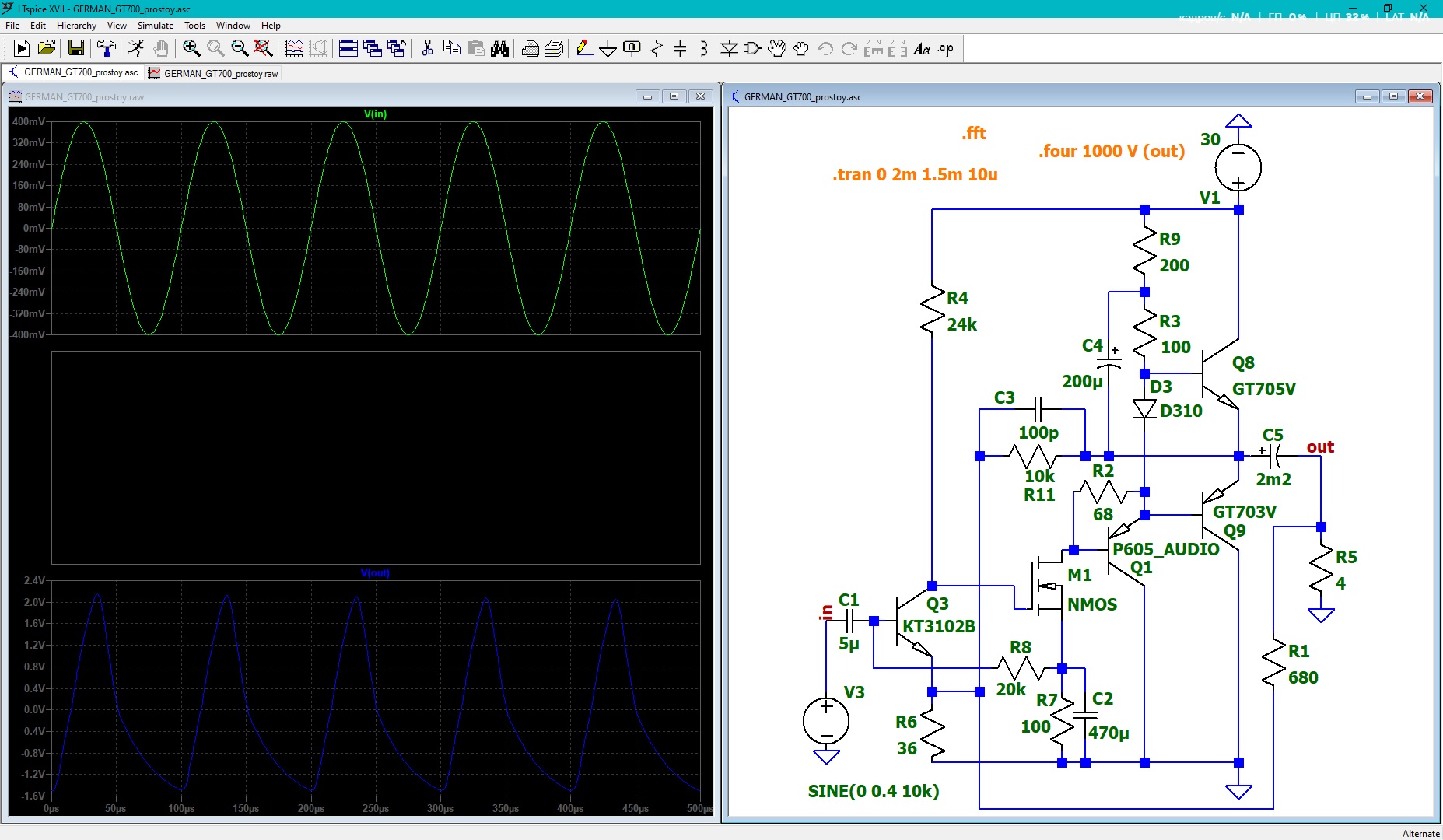Image resolution: width=1443 pixels, height=840 pixels.
Task: Click the Close all windows toolbar icon
Action: point(397,49)
